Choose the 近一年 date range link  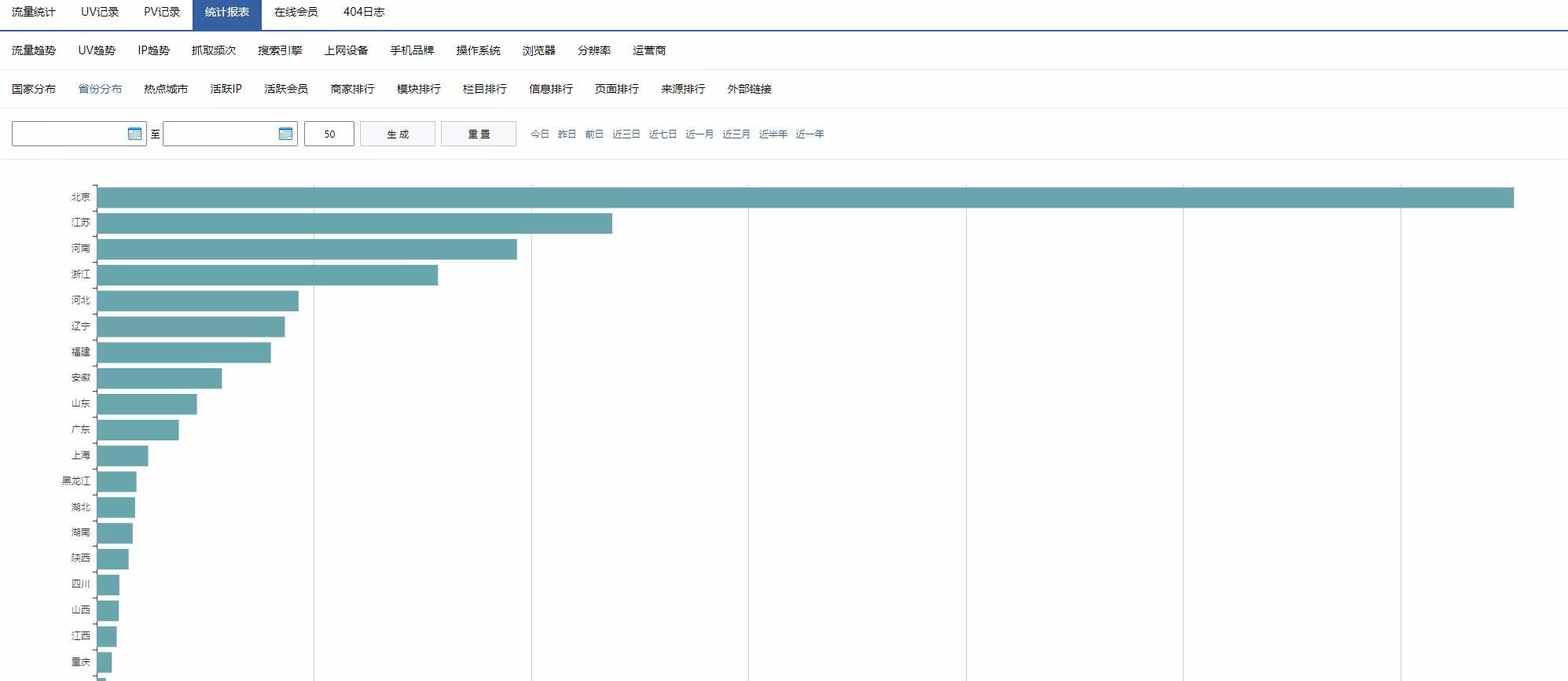coord(809,134)
